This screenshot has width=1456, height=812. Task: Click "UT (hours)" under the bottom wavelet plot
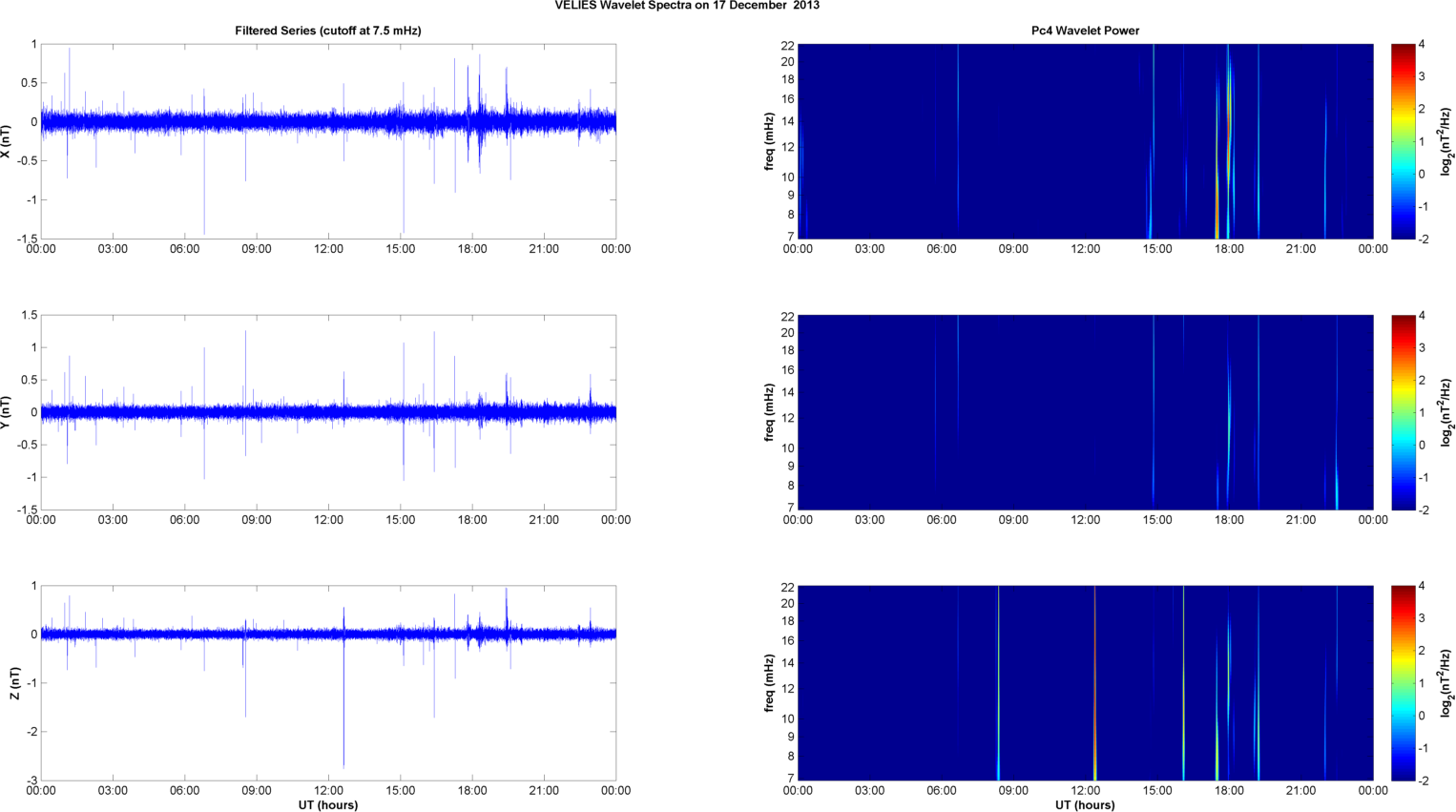pyautogui.click(x=1085, y=805)
